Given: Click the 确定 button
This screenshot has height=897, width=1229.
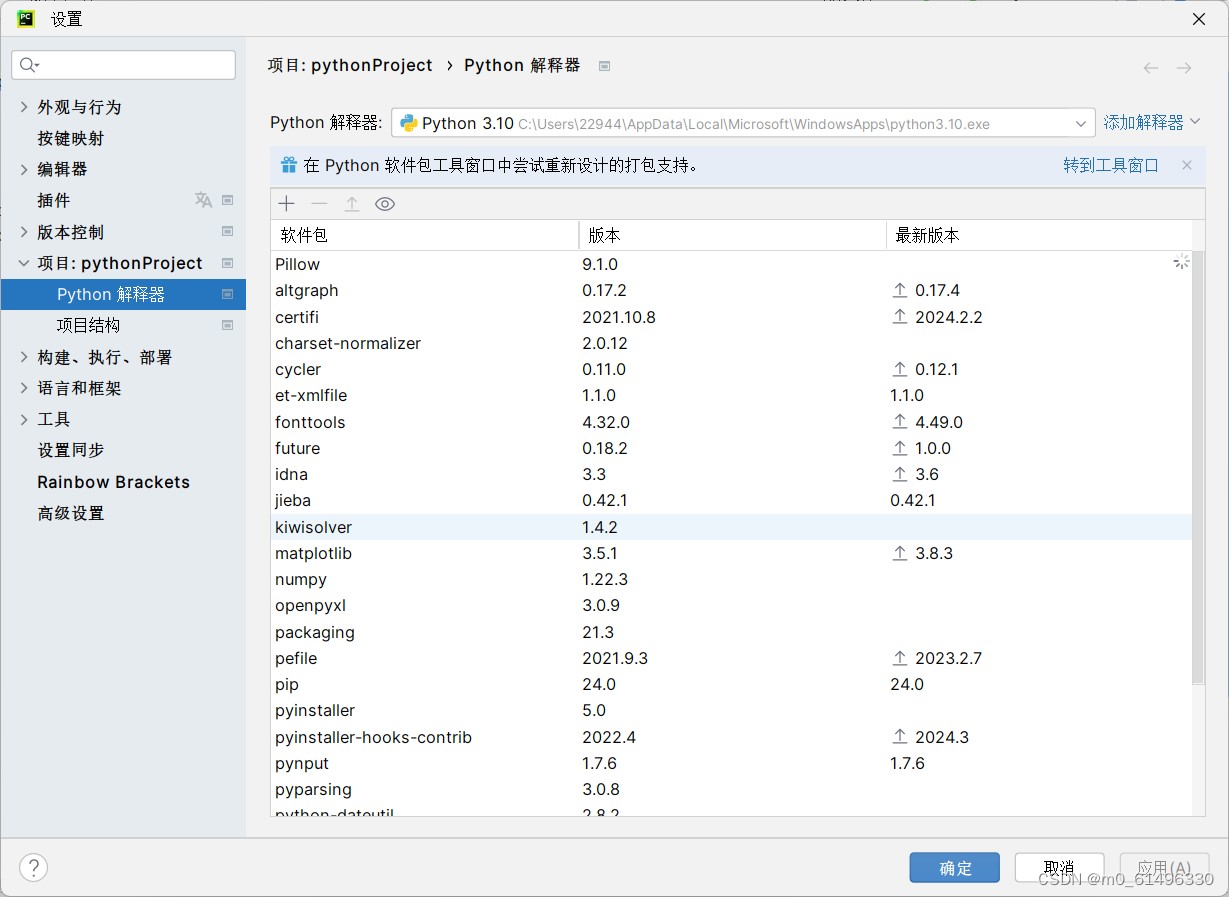Looking at the screenshot, I should pos(954,867).
